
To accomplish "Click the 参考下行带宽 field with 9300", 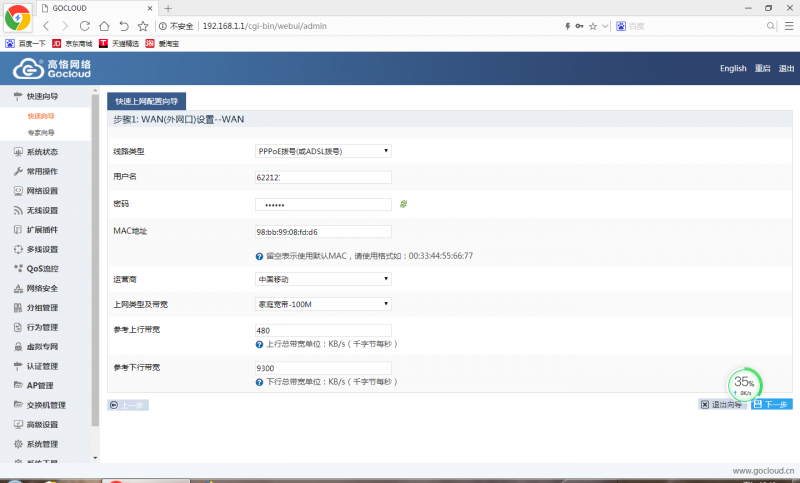I will (x=323, y=368).
